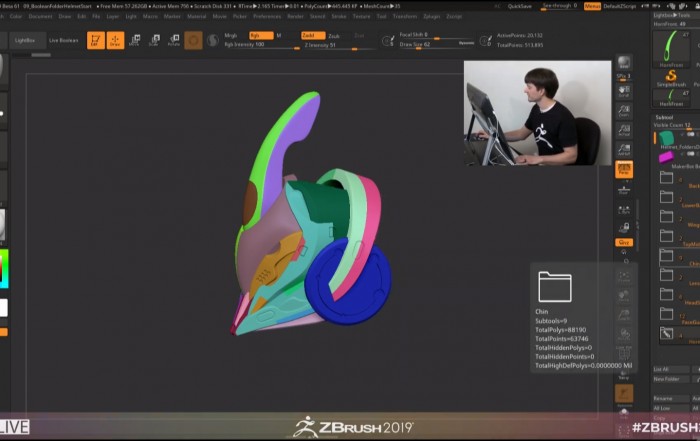The width and height of the screenshot is (700, 441).
Task: Open the LightBox browser button
Action: pyautogui.click(x=25, y=40)
